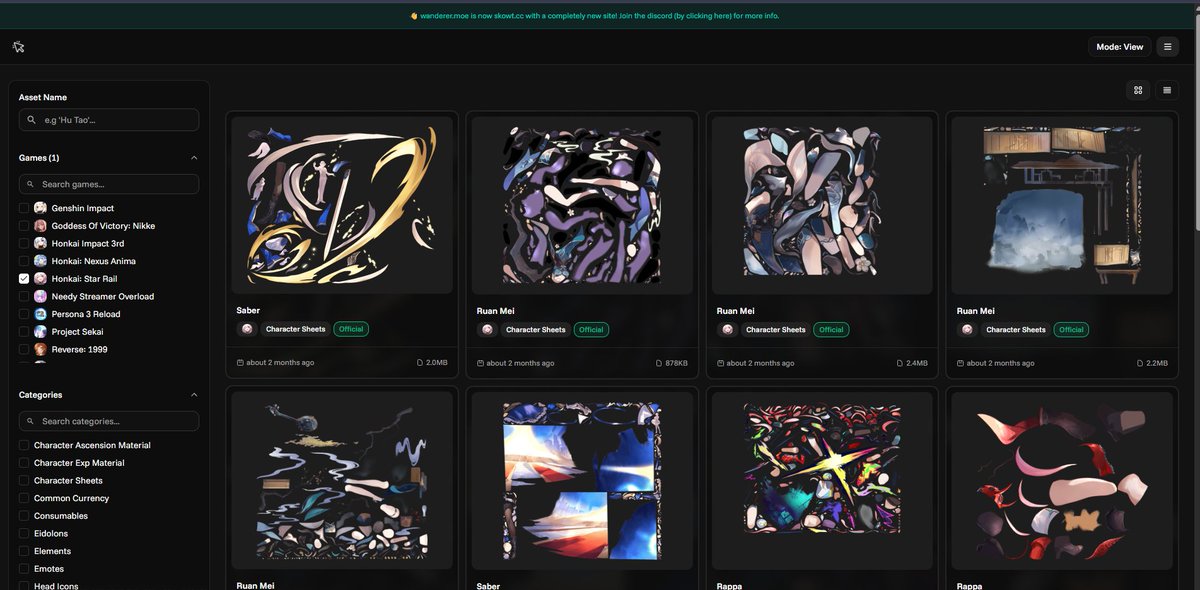Tick the Project Sekai checkbox
Viewport: 1200px width, 590px height.
coord(24,331)
